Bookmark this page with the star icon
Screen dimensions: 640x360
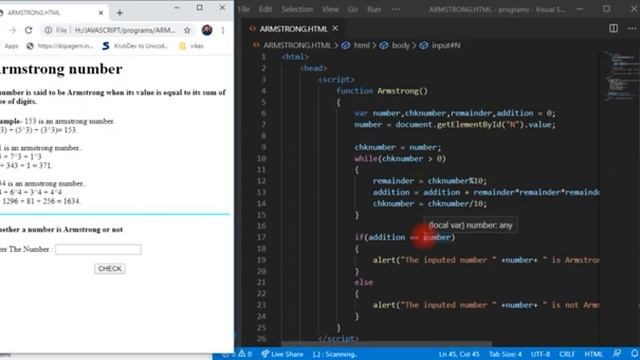coord(187,30)
